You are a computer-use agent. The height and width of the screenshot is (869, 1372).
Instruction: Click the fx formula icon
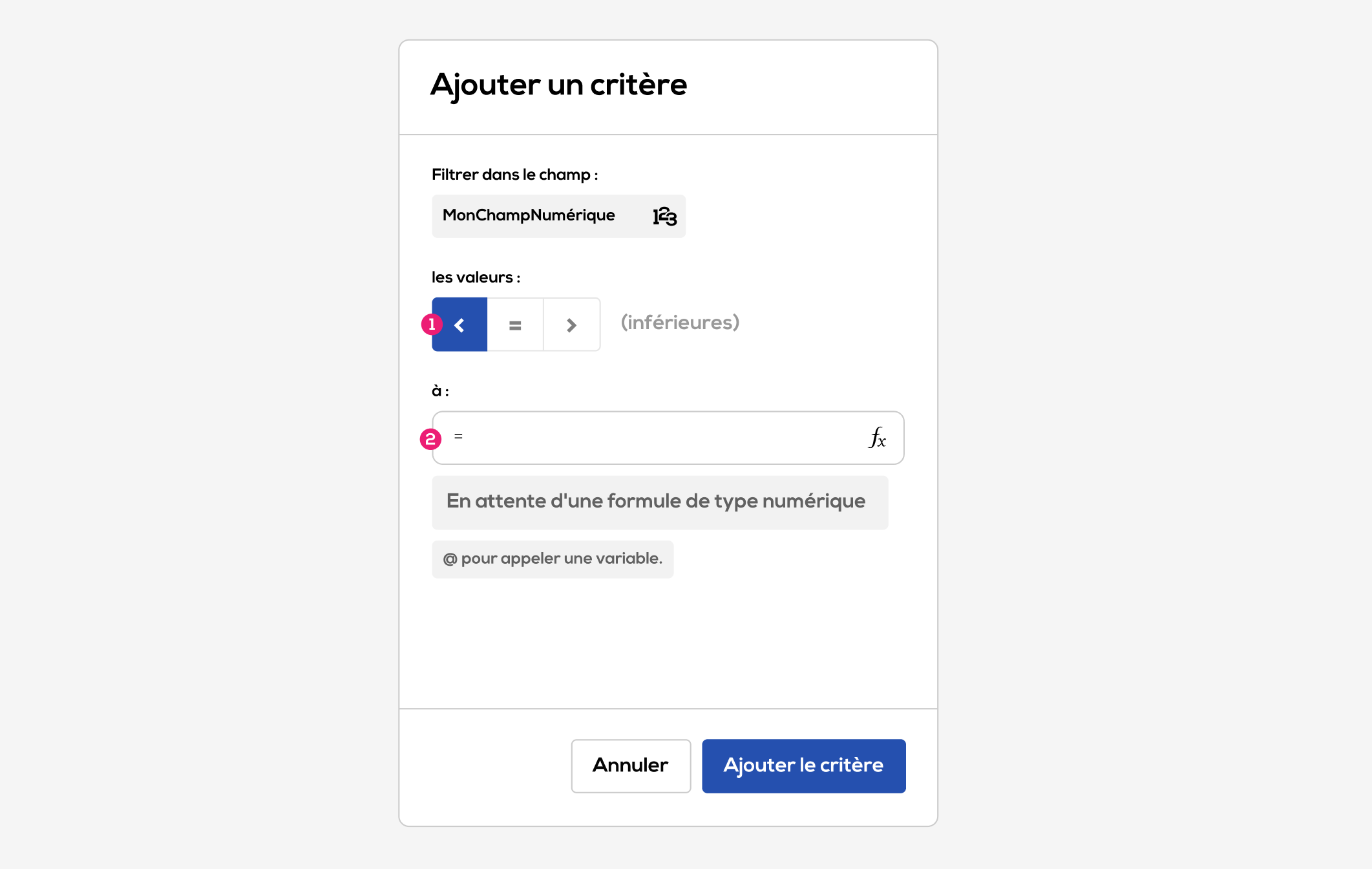pyautogui.click(x=877, y=438)
